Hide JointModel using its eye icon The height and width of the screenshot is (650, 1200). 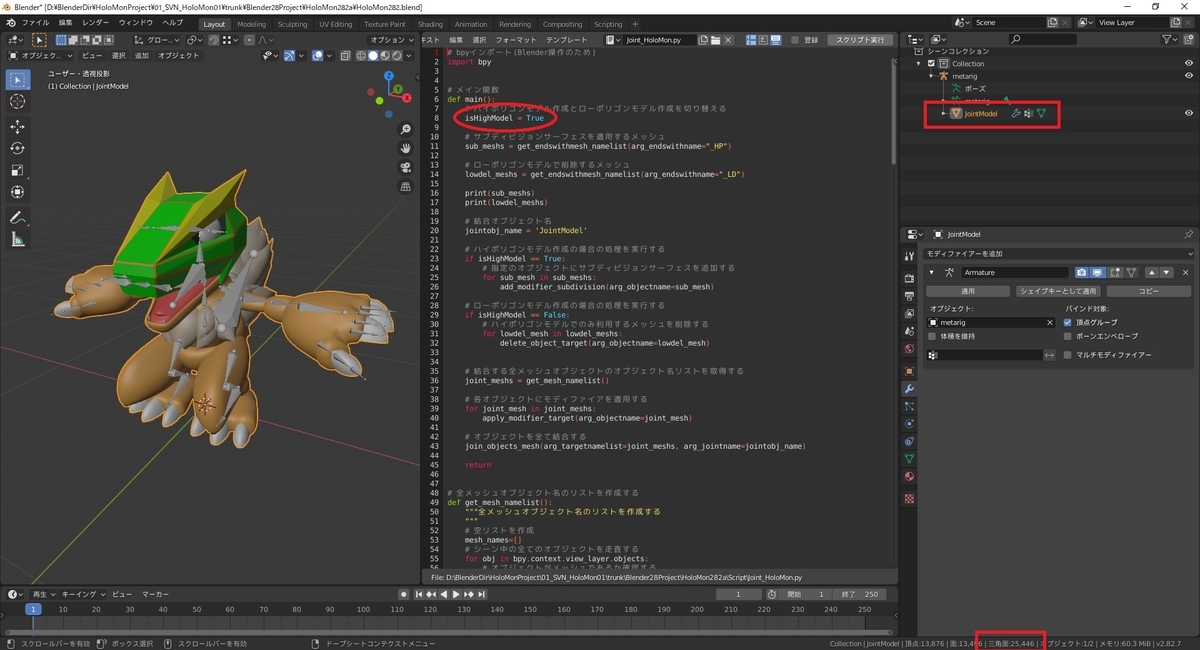coord(1189,114)
